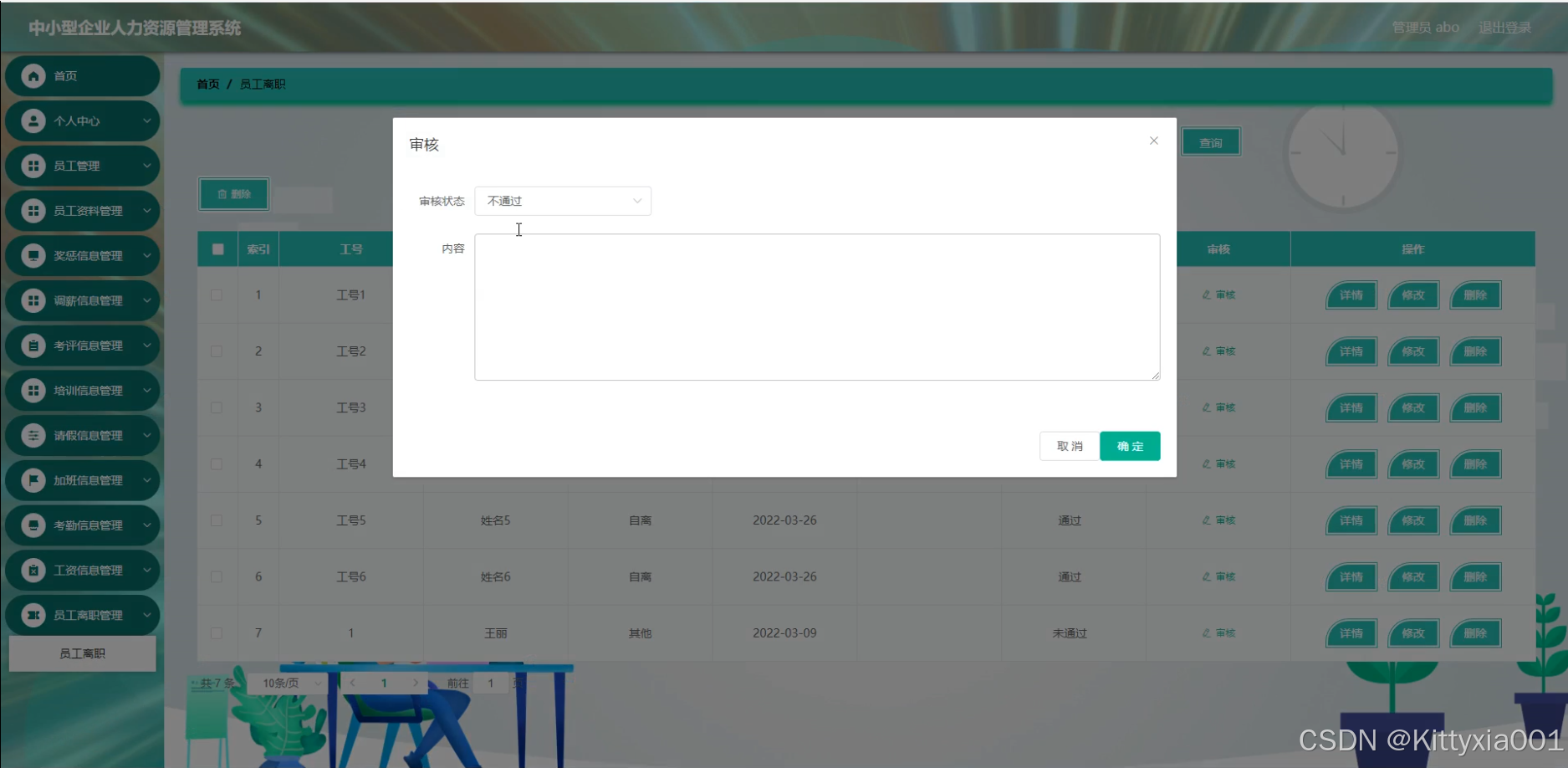Click the 审核 edit icon in row 6
The width and height of the screenshot is (1568, 768).
1207,576
